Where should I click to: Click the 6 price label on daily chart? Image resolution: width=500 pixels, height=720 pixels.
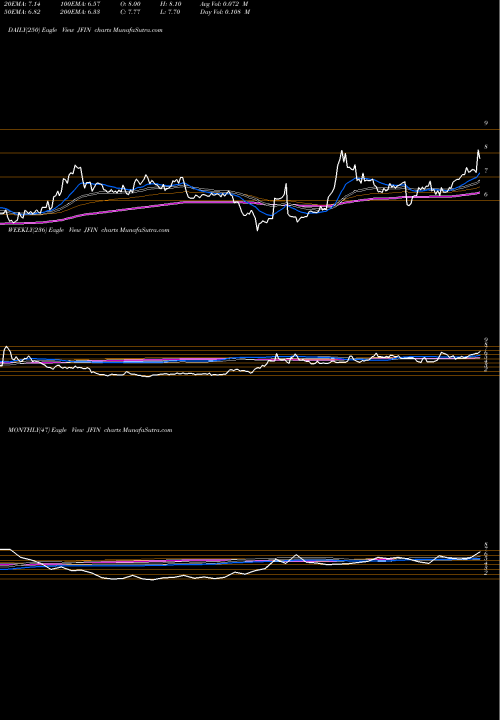click(485, 195)
